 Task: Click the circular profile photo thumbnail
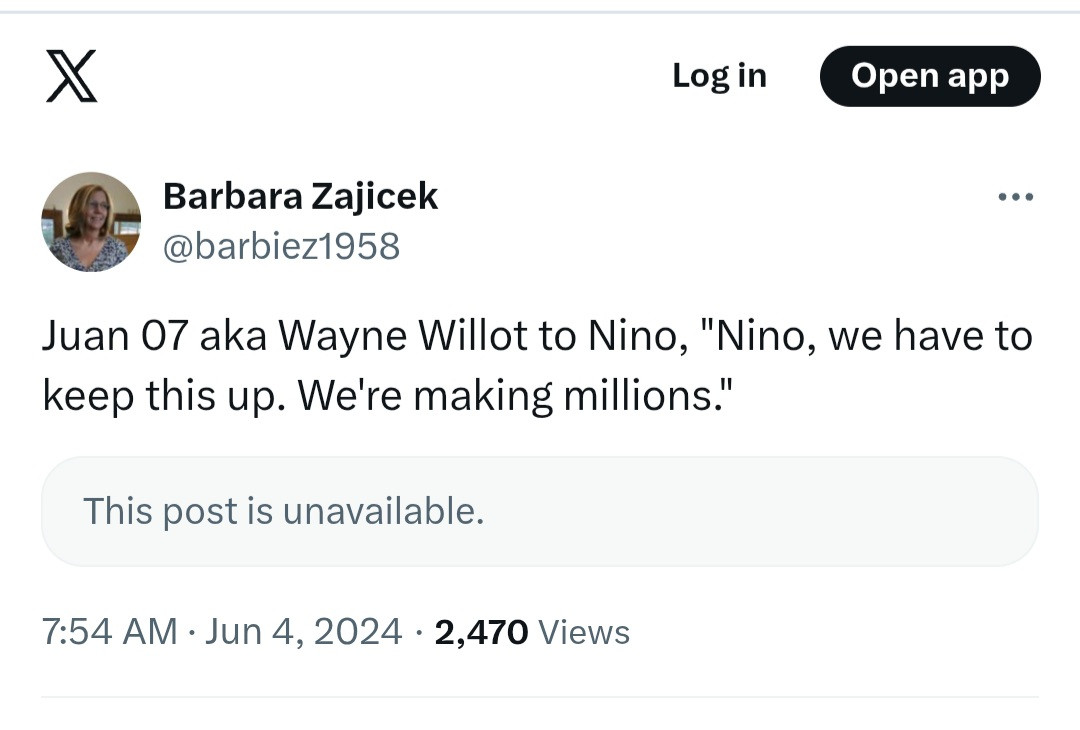click(91, 222)
